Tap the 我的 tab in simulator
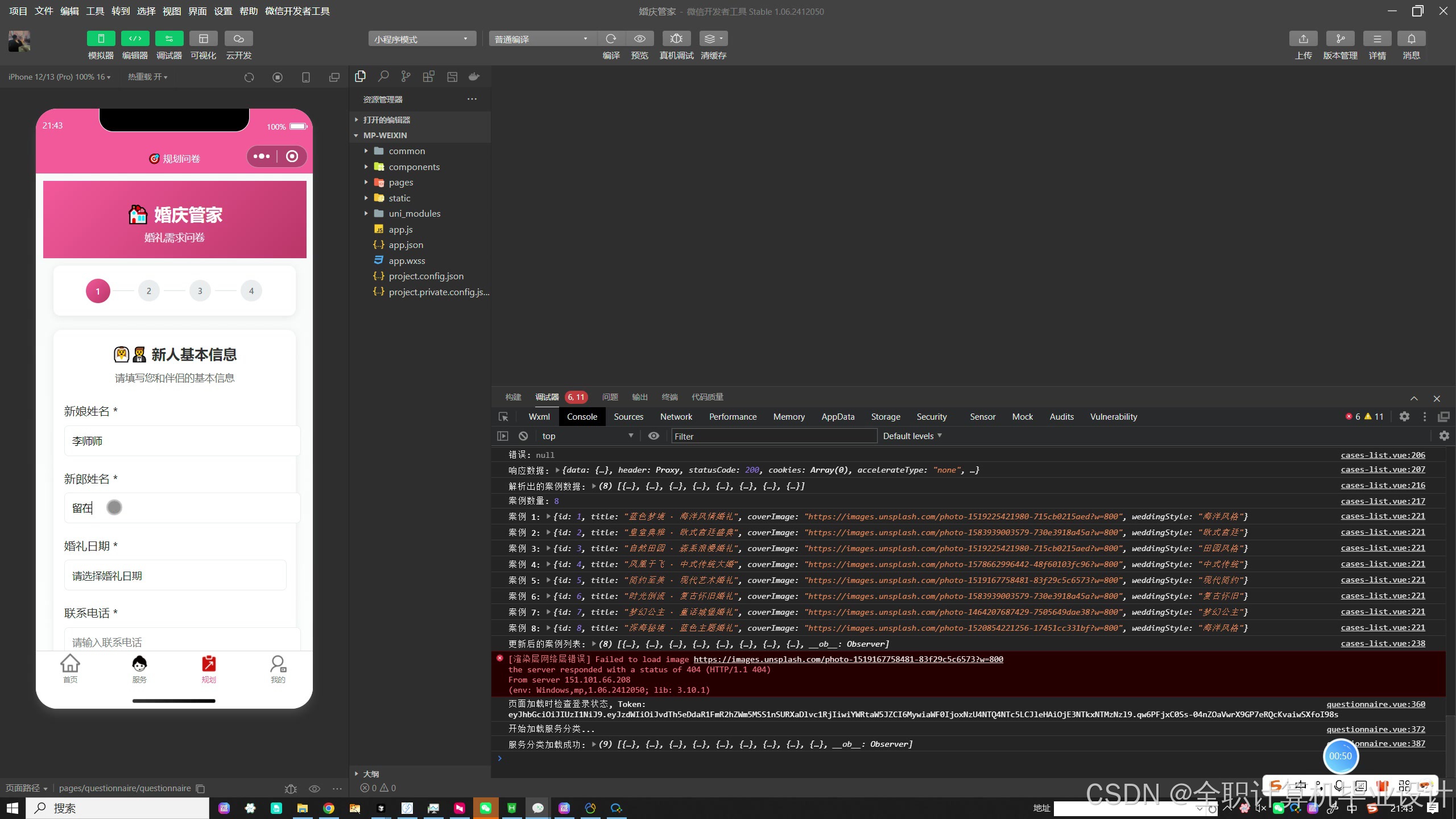This screenshot has height=819, width=1456. 278,669
